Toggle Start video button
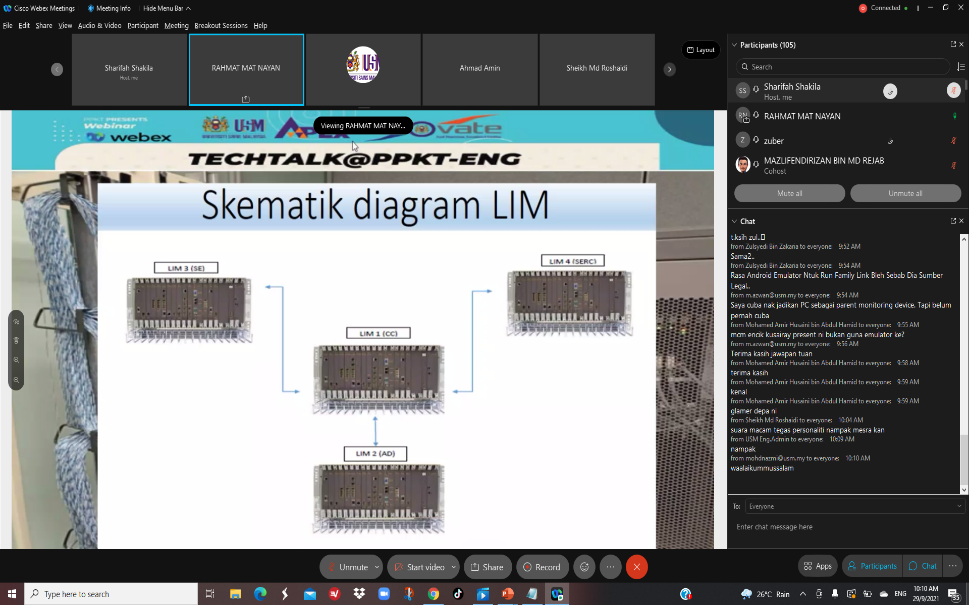Viewport: 969px width, 605px height. tap(418, 567)
